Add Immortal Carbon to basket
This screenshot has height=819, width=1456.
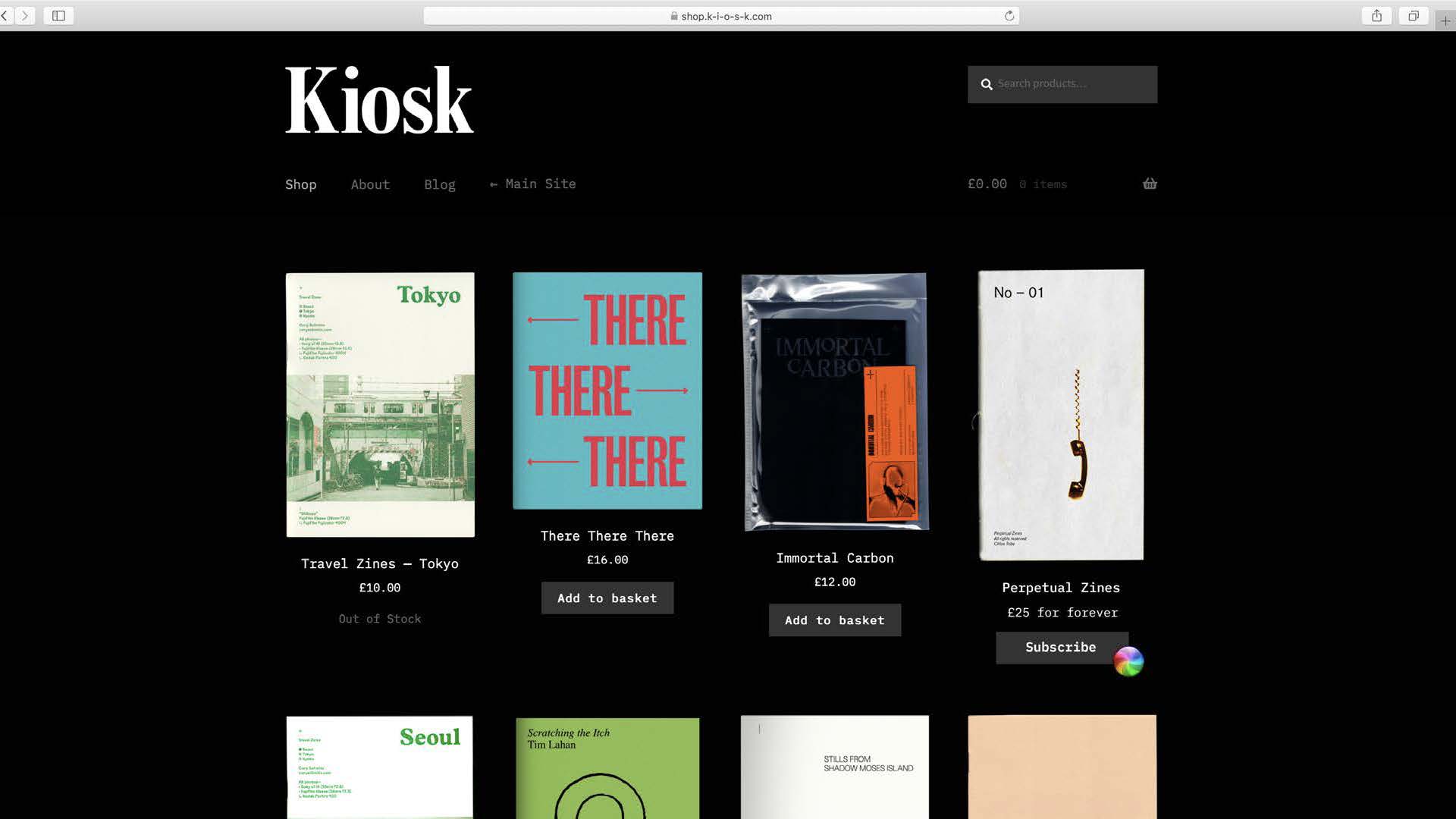pyautogui.click(x=834, y=620)
